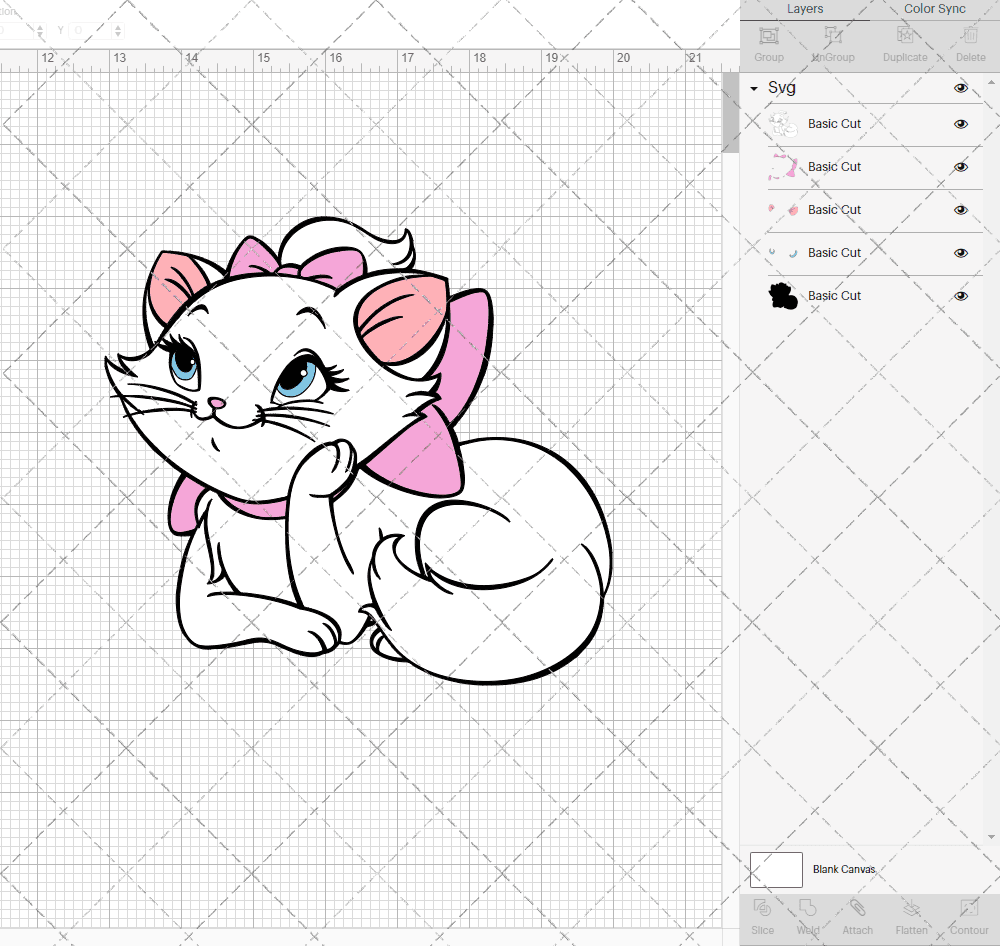Hide the pink ears Basic Cut layer
1000x946 pixels.
tap(960, 211)
